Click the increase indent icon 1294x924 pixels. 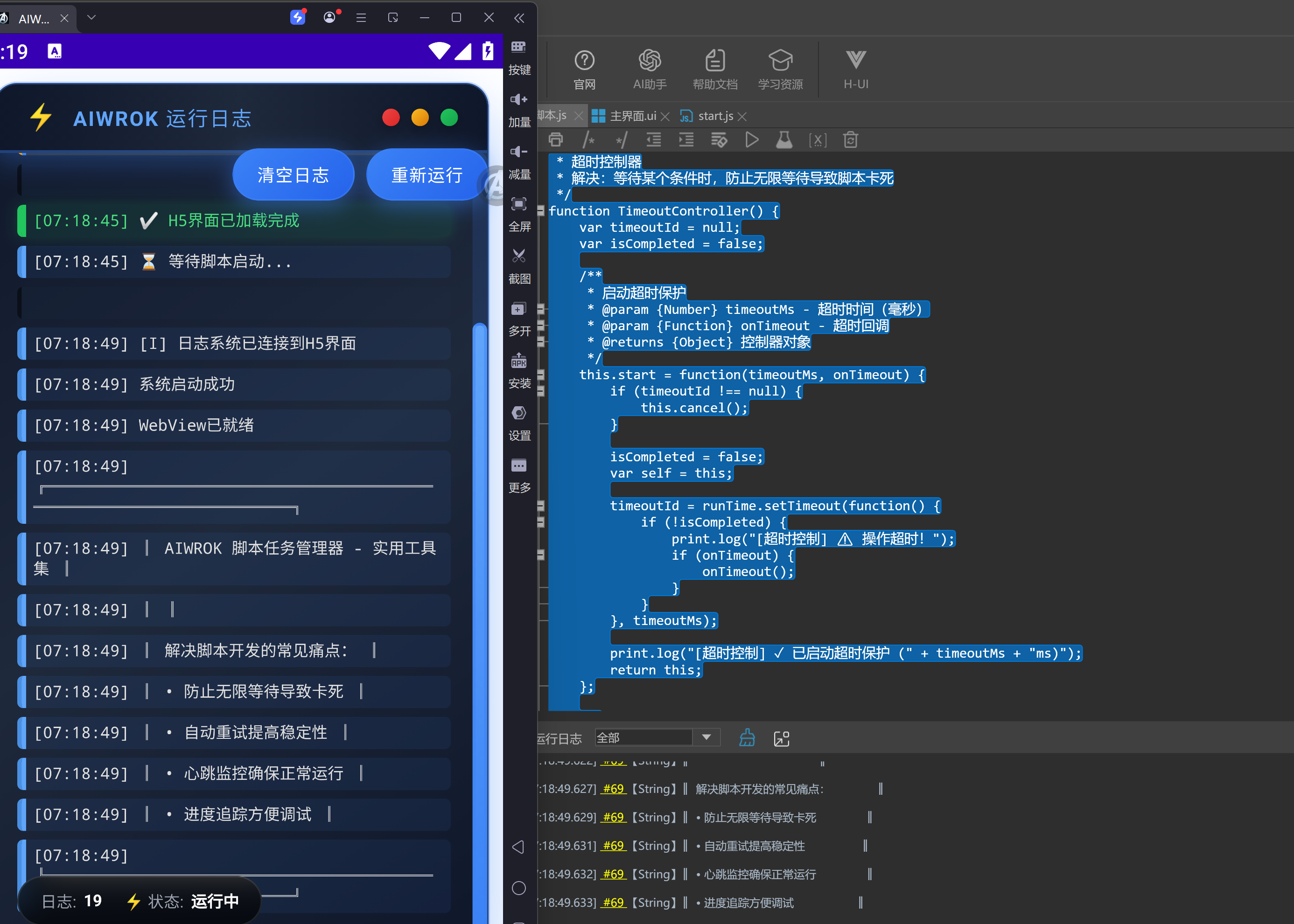[686, 140]
